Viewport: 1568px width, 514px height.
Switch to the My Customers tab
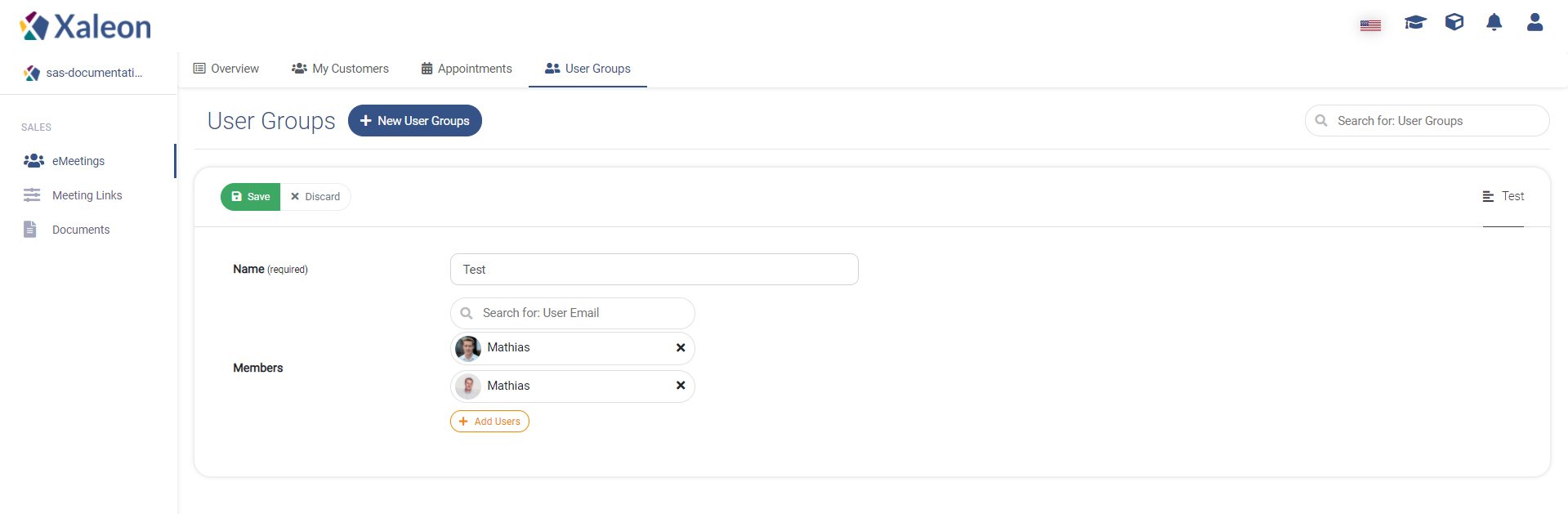pos(341,69)
